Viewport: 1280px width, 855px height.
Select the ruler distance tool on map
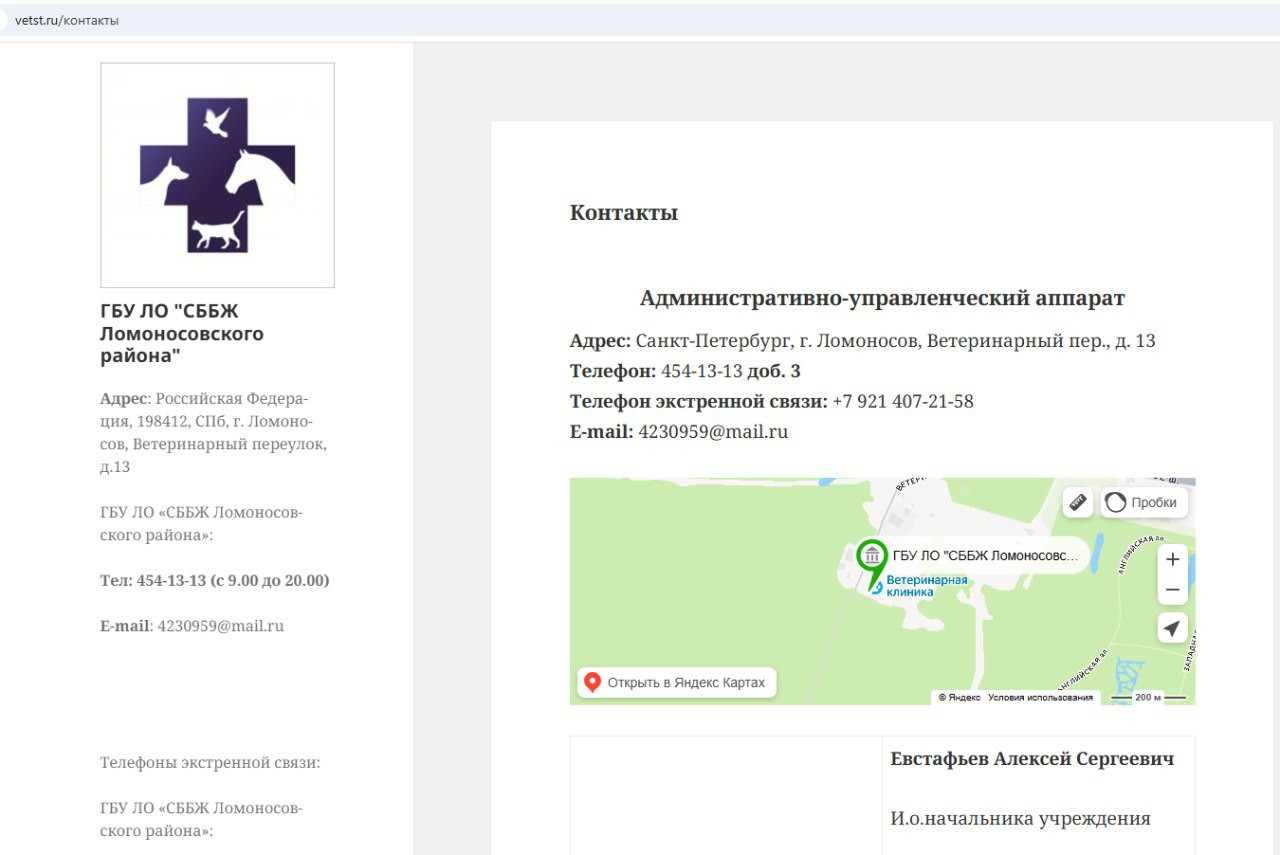click(x=1078, y=502)
